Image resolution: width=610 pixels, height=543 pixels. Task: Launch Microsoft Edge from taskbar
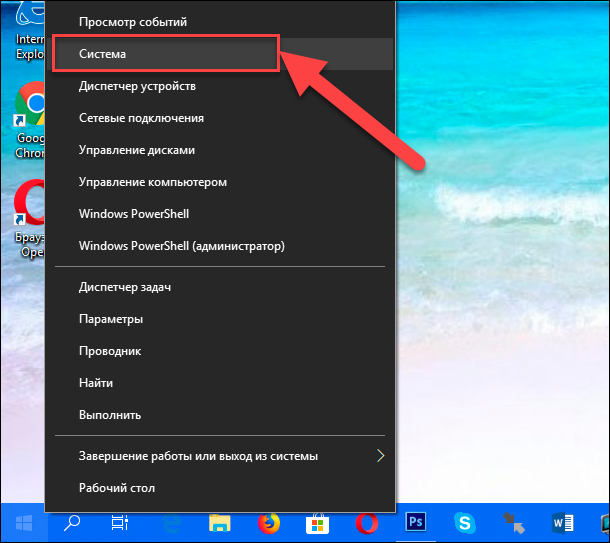(171, 523)
